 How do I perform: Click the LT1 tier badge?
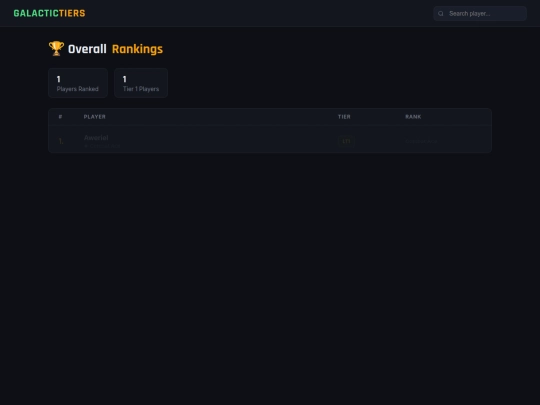[346, 141]
